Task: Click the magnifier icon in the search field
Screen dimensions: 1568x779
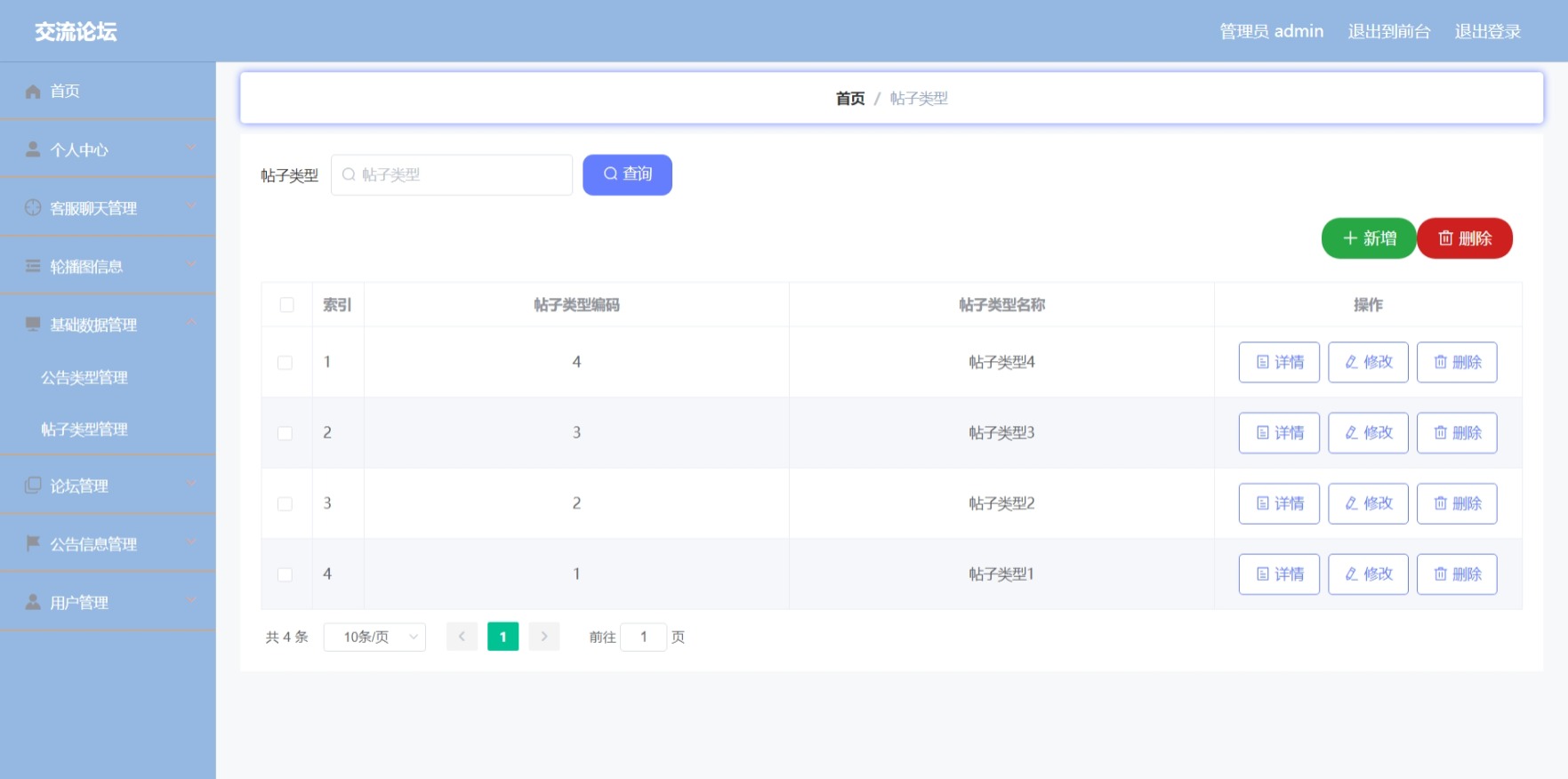Action: [349, 174]
